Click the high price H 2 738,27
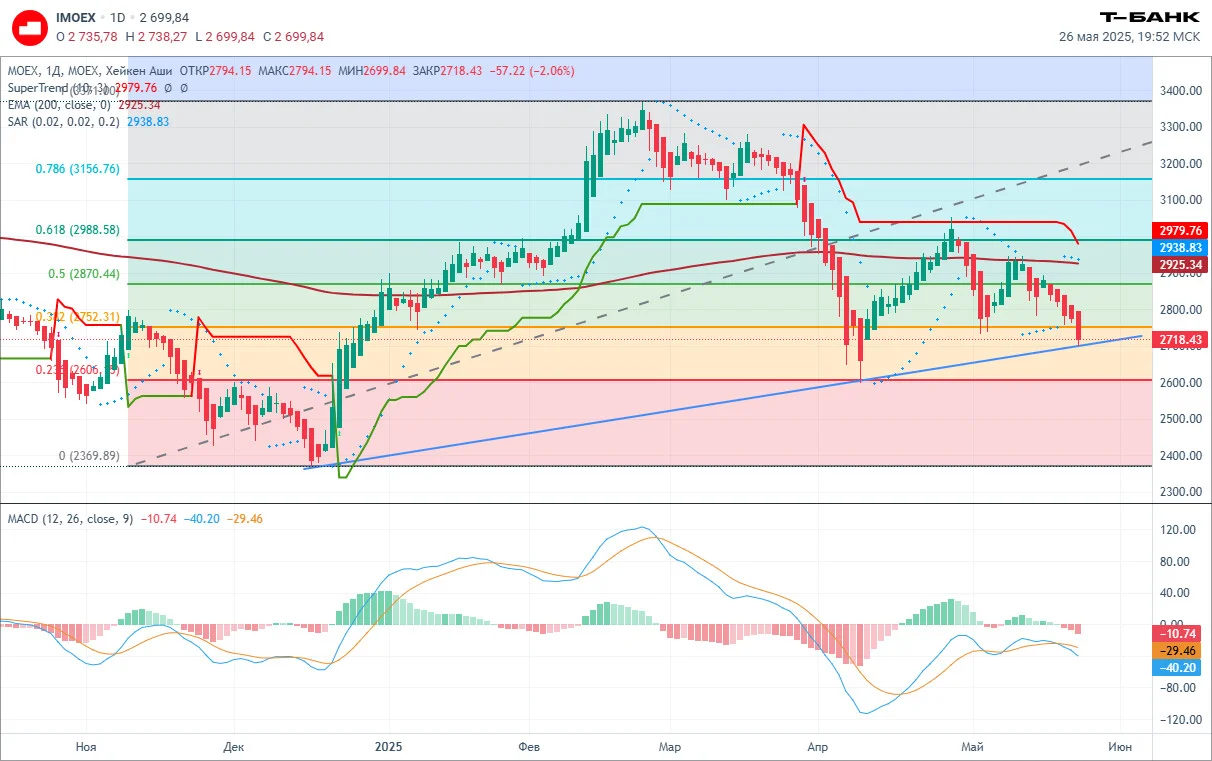1212x761 pixels. pyautogui.click(x=156, y=37)
